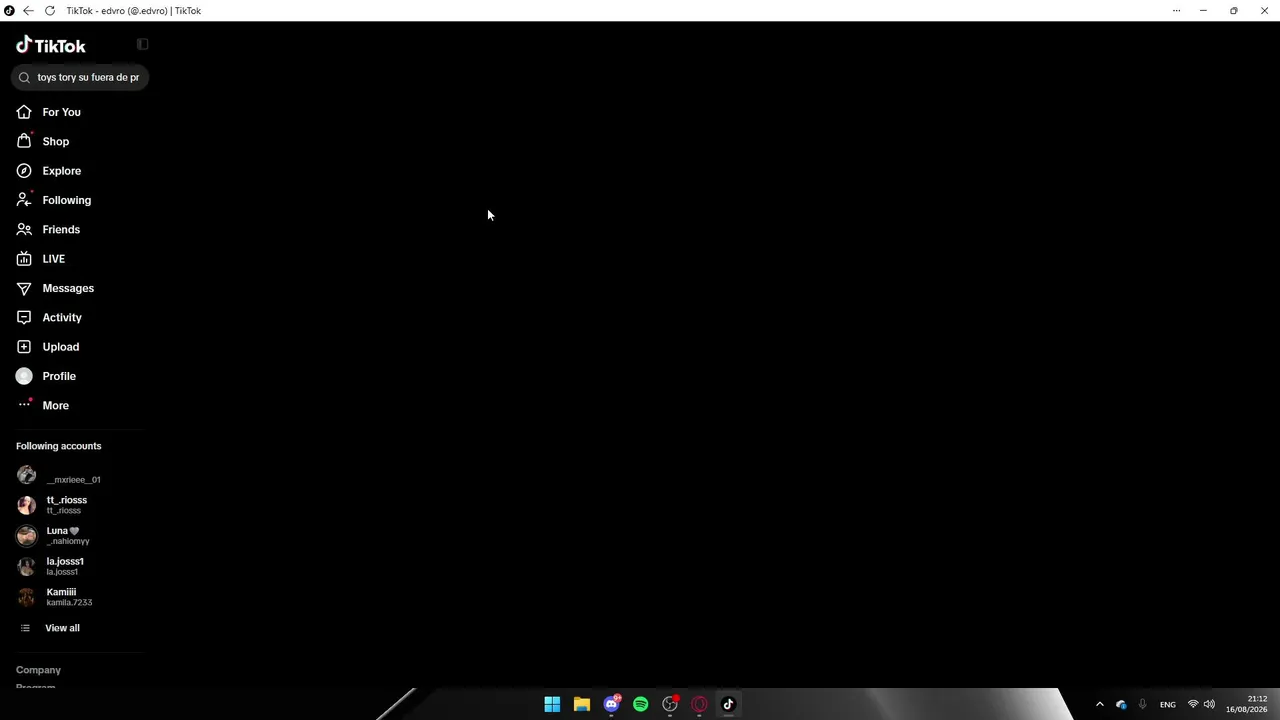
Task: Open Kamiiii's account (kamila.7233)
Action: click(69, 597)
